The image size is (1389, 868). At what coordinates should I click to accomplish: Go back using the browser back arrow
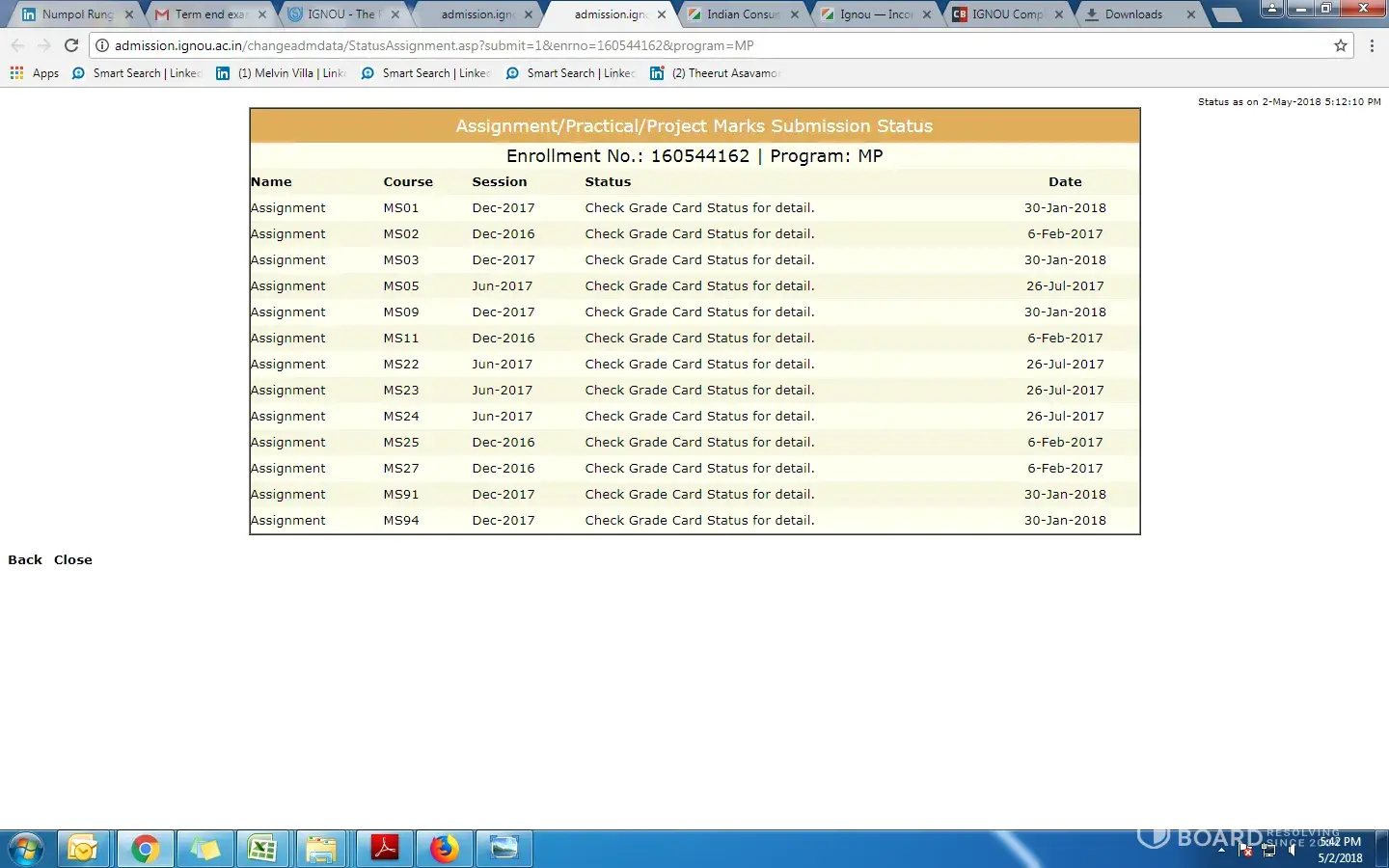17,45
